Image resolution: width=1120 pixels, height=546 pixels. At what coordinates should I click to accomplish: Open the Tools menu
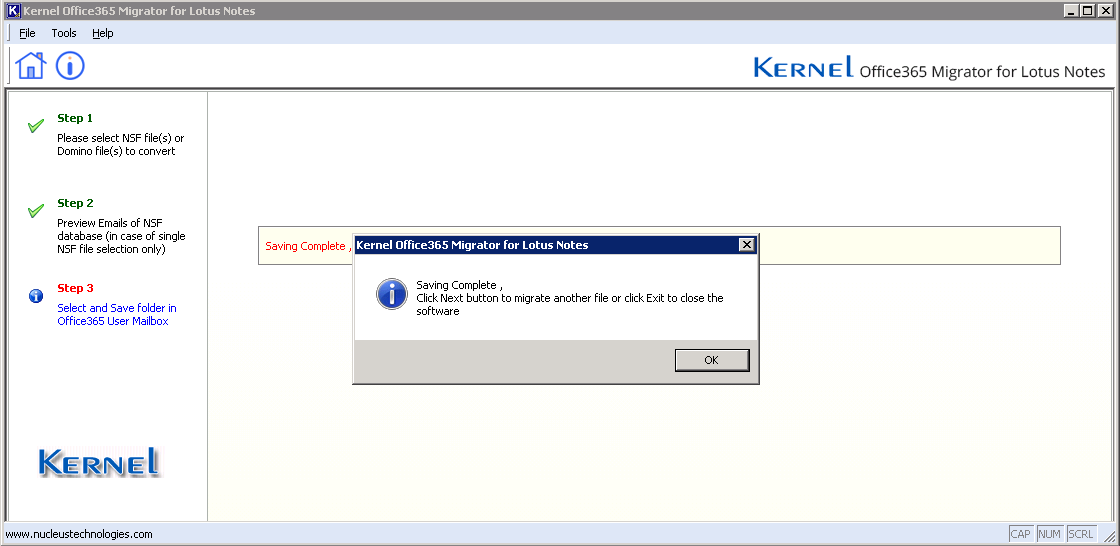click(64, 33)
